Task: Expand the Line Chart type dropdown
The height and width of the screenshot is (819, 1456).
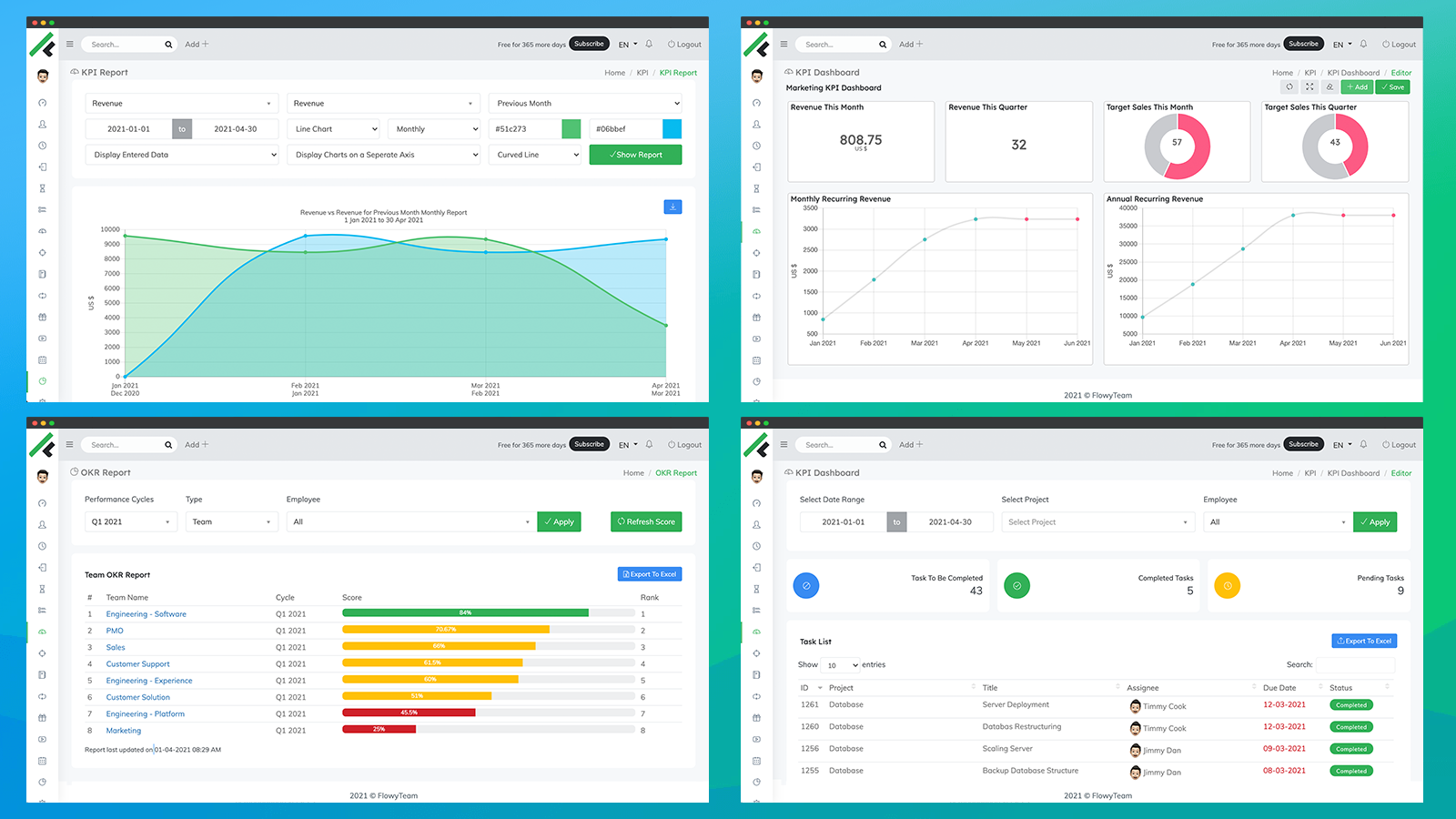Action: pos(333,129)
